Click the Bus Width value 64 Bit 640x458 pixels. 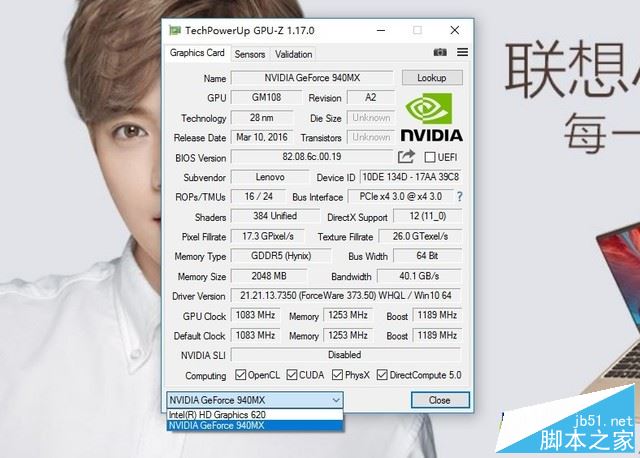pos(427,256)
